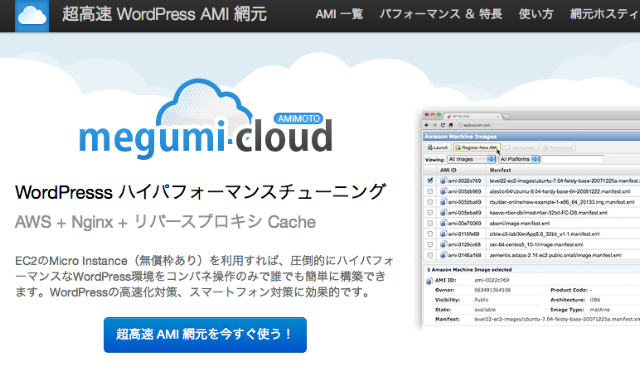640x381 pixels.
Task: Click the Launch button in AMI console
Action: (438, 147)
